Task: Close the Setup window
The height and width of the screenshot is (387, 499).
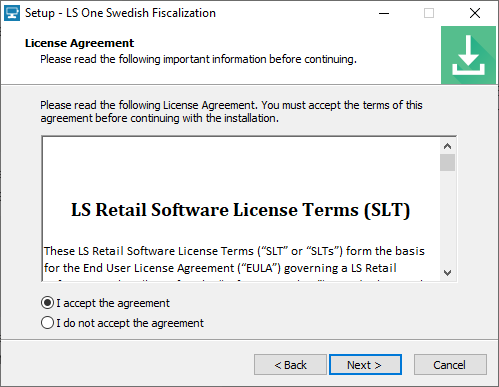Action: point(475,13)
